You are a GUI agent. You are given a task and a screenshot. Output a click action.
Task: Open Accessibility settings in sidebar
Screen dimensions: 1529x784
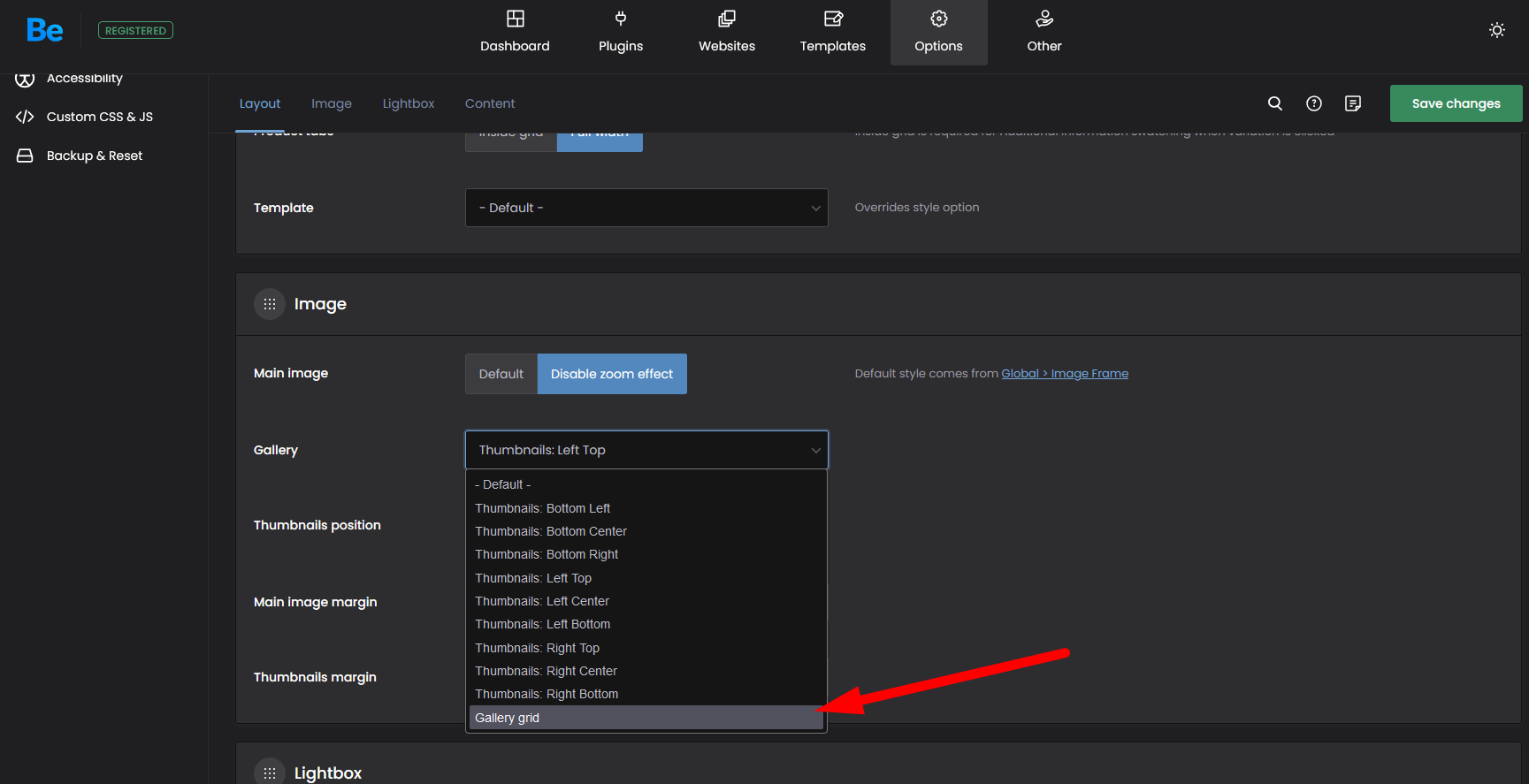[84, 79]
